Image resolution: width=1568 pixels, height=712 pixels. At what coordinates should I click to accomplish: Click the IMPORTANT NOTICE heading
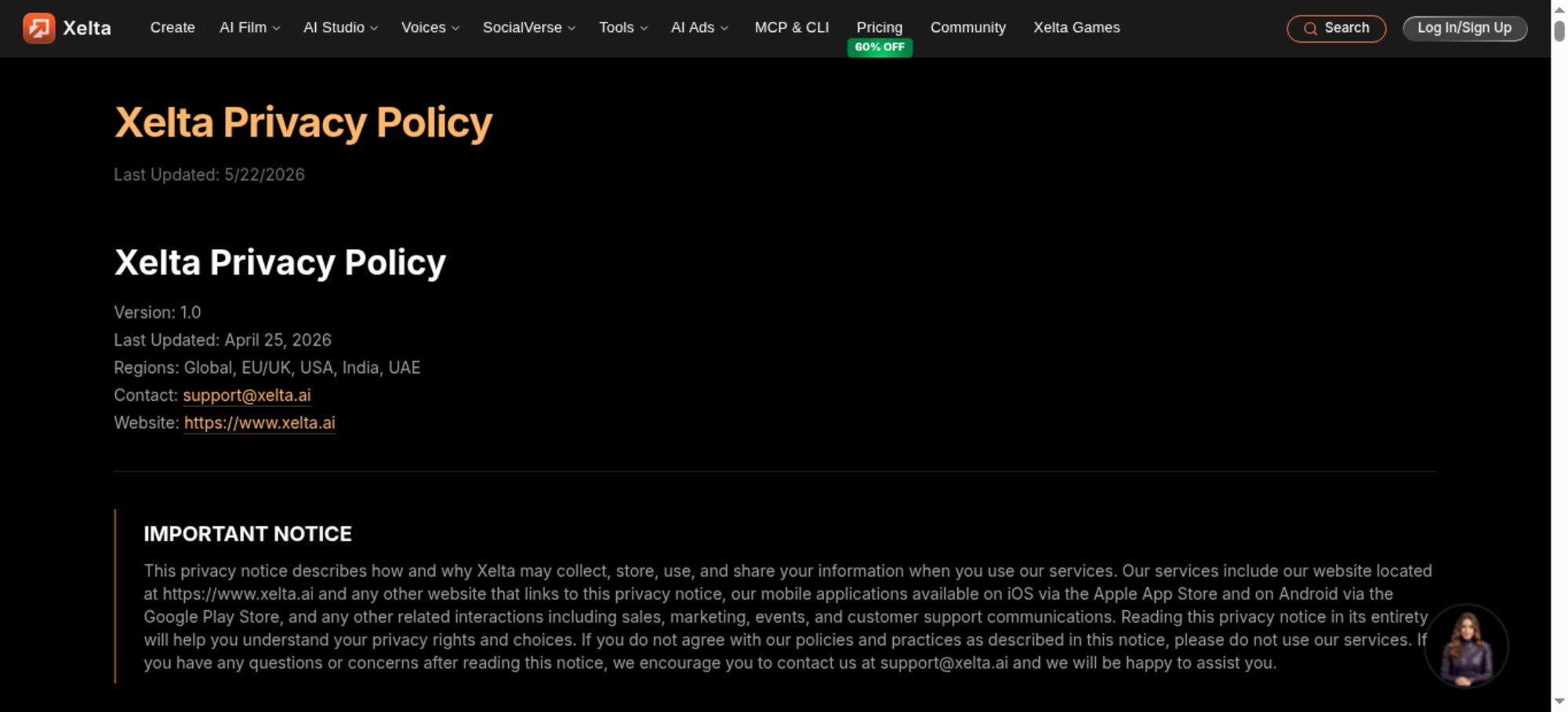(x=248, y=534)
